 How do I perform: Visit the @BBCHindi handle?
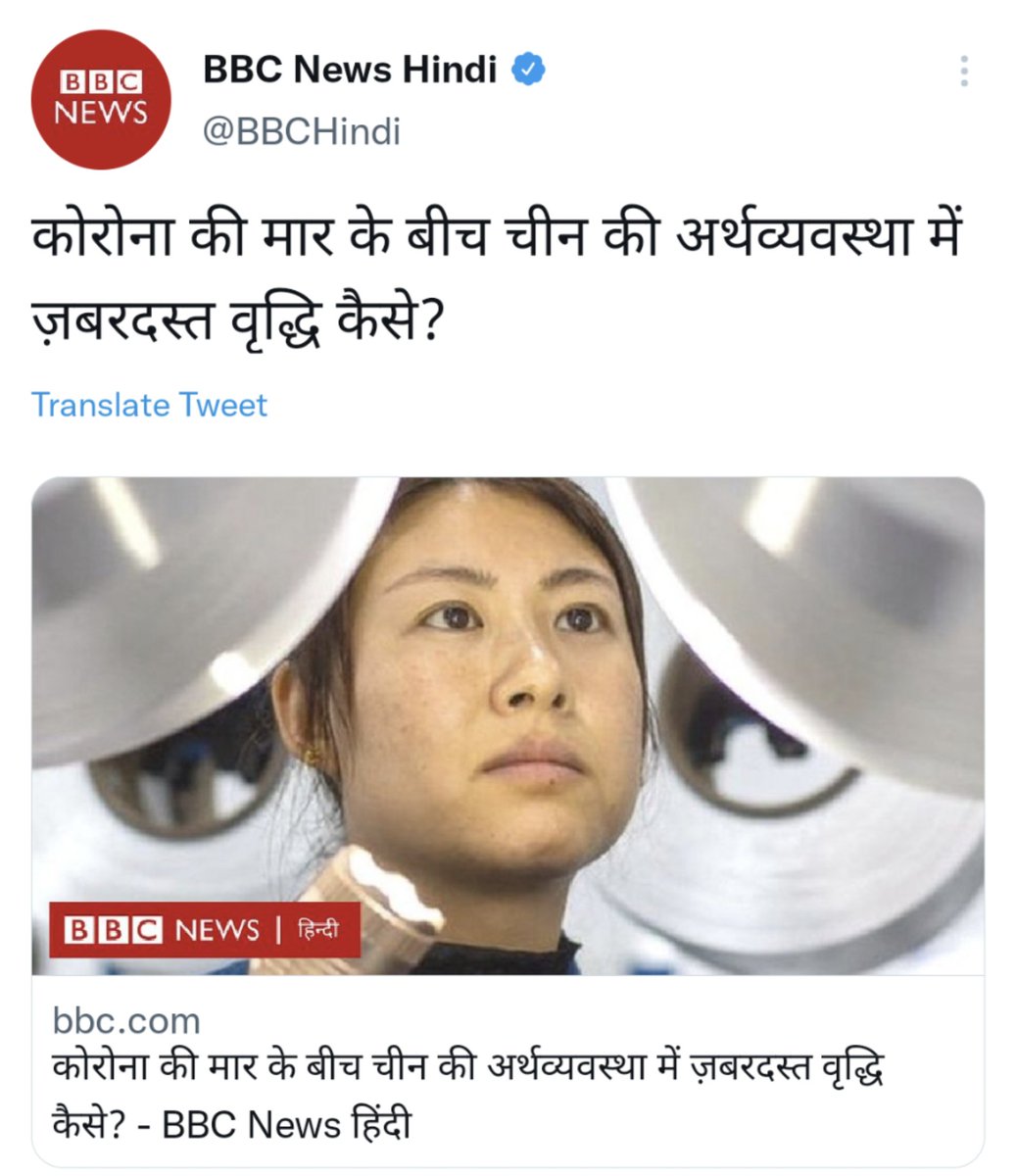pyautogui.click(x=302, y=130)
